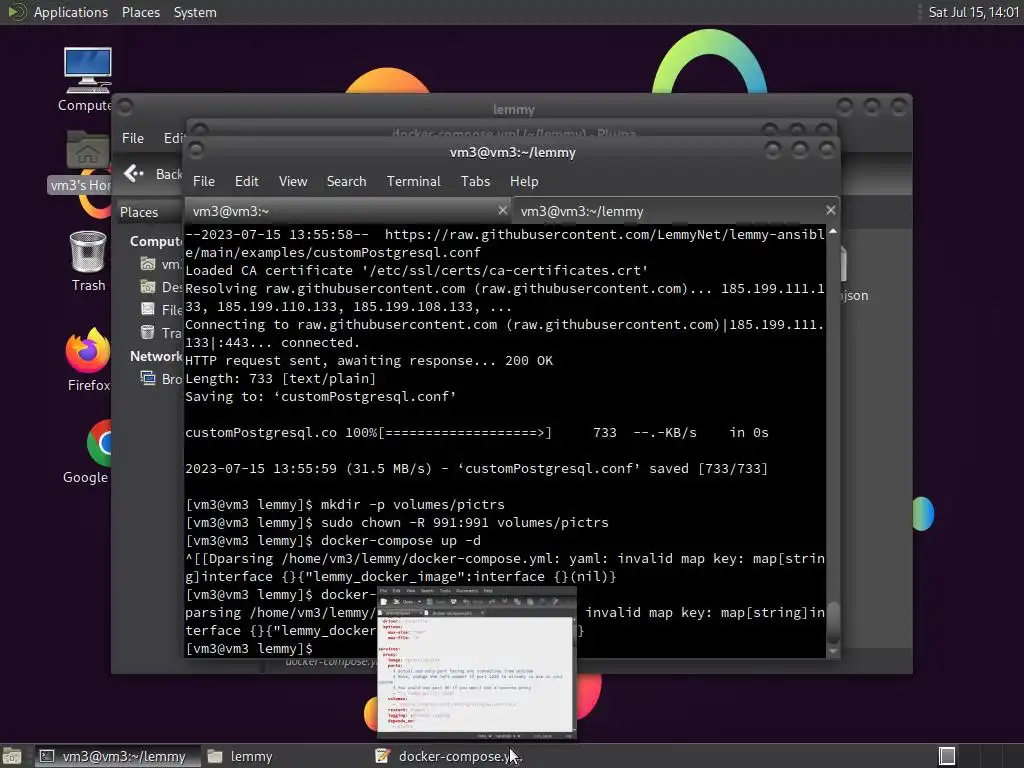Launch Firefox from the desktop
Viewport: 1024px width, 768px height.
[88, 359]
